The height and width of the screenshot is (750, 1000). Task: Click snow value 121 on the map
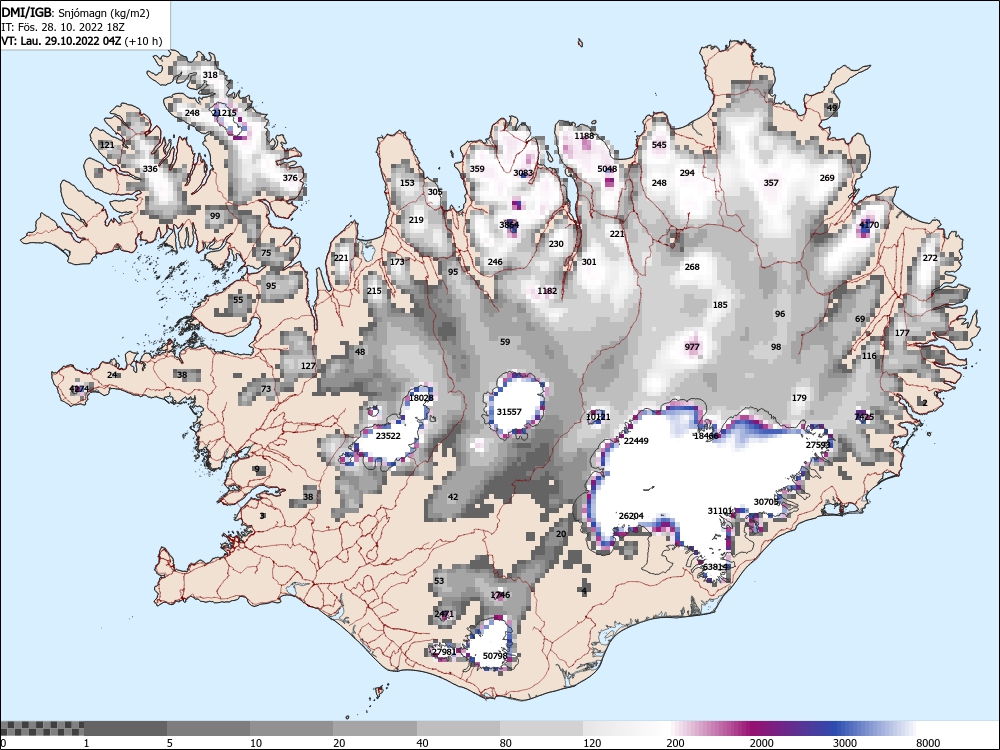coord(107,145)
